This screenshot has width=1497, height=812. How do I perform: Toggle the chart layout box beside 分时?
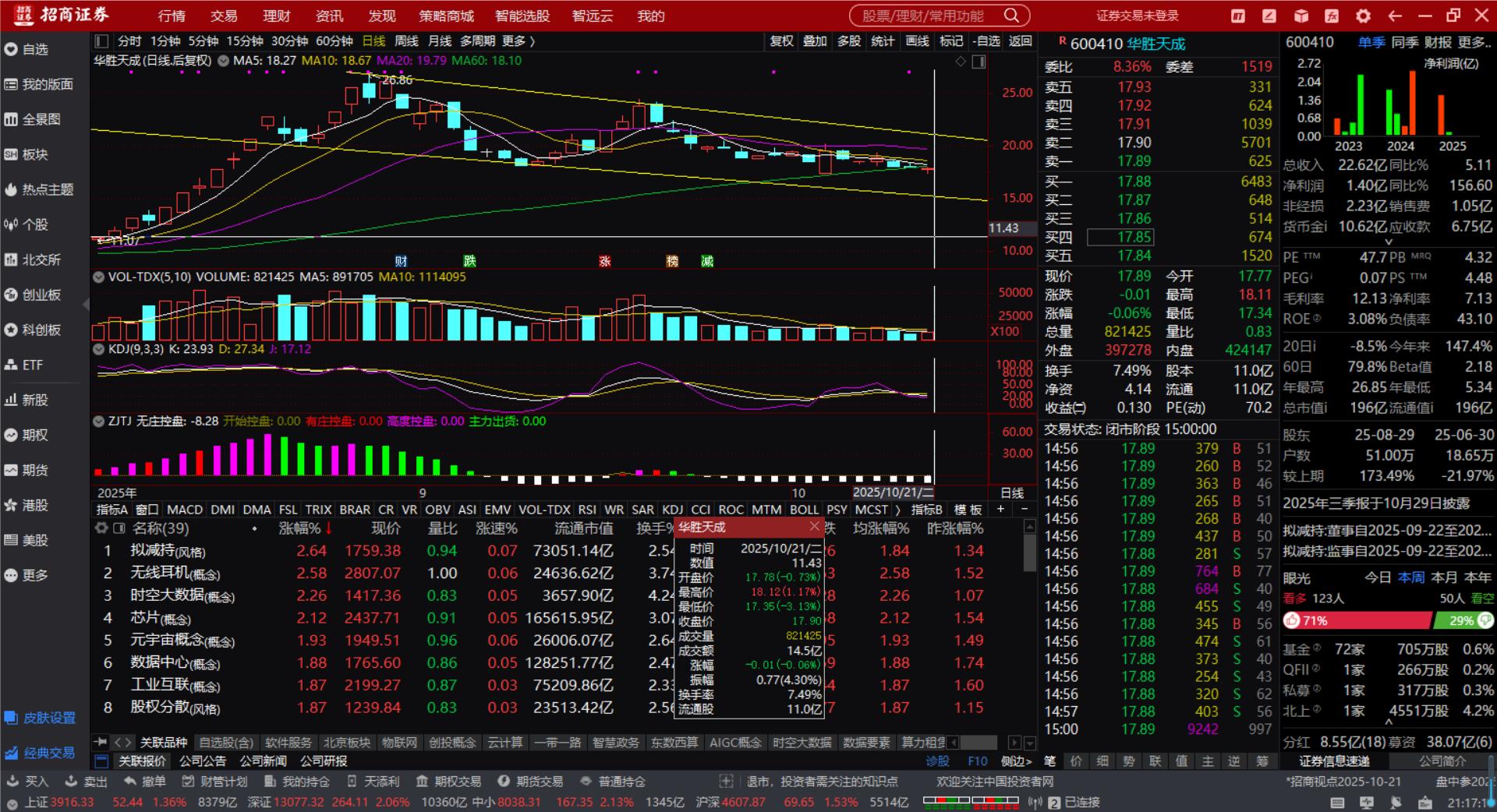point(101,41)
